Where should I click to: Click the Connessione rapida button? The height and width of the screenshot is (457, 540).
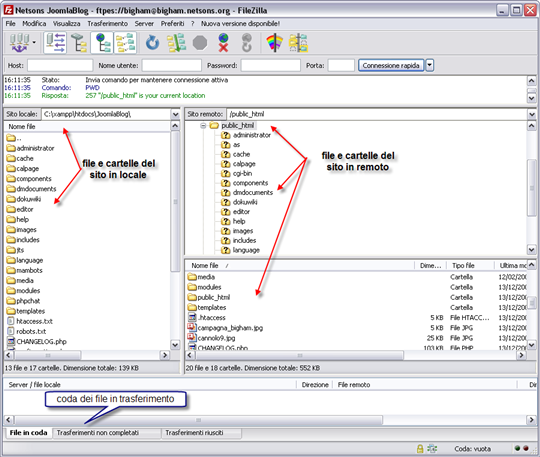tap(391, 65)
